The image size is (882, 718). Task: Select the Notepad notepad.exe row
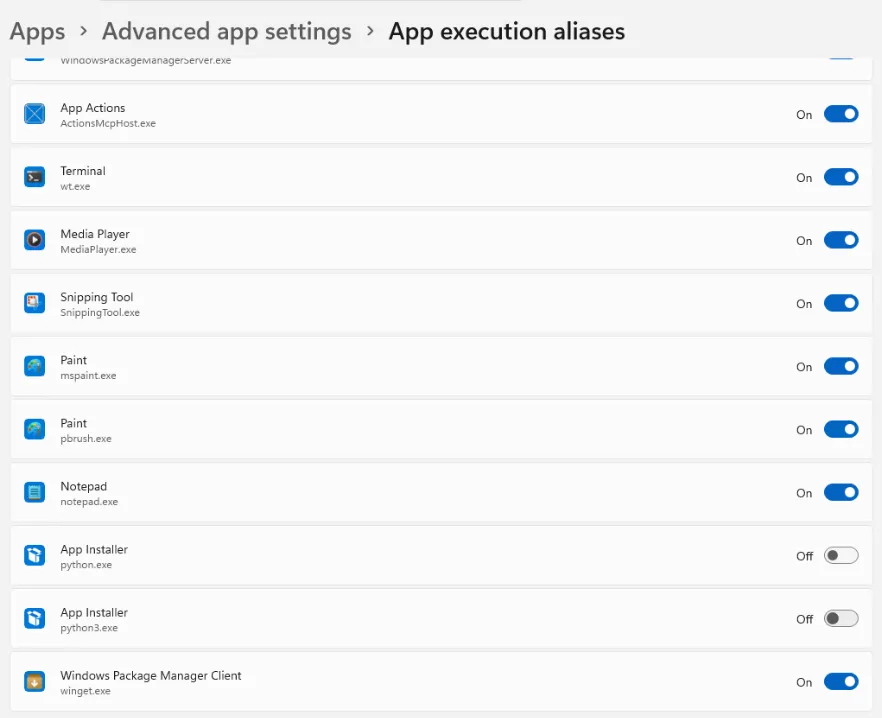441,492
